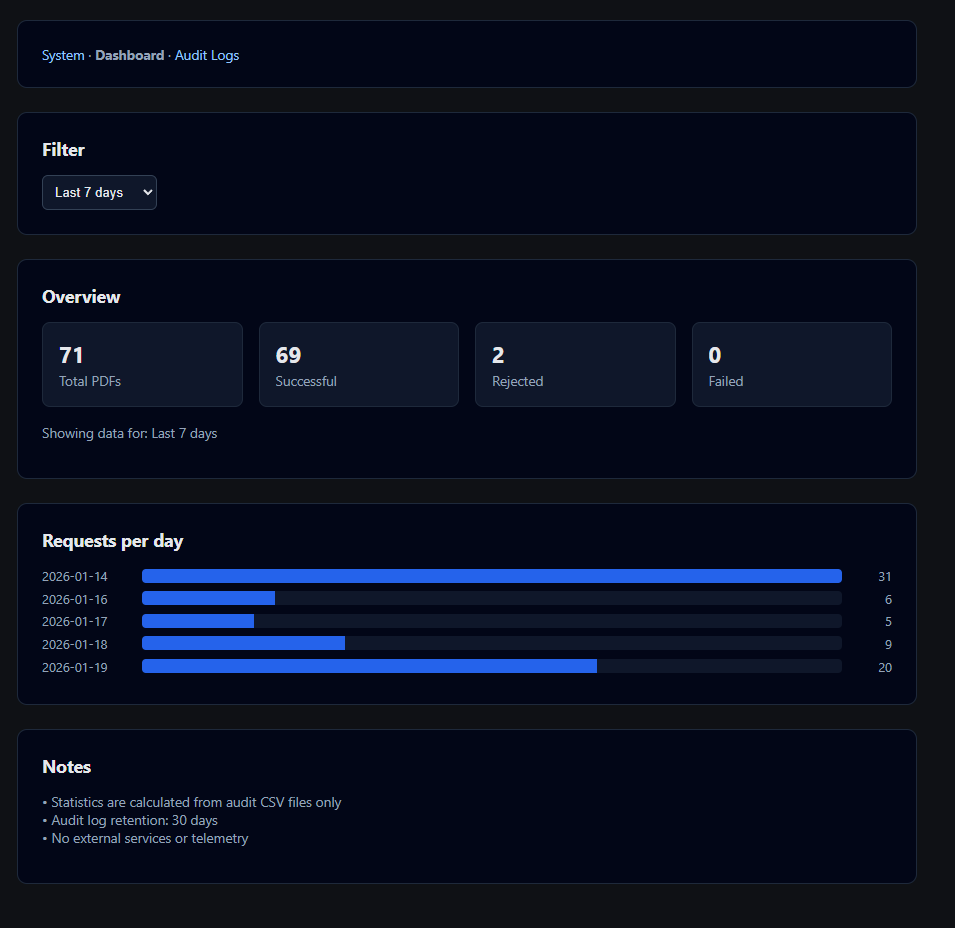Click the Rejected stat card showing 2
955x928 pixels.
[575, 364]
